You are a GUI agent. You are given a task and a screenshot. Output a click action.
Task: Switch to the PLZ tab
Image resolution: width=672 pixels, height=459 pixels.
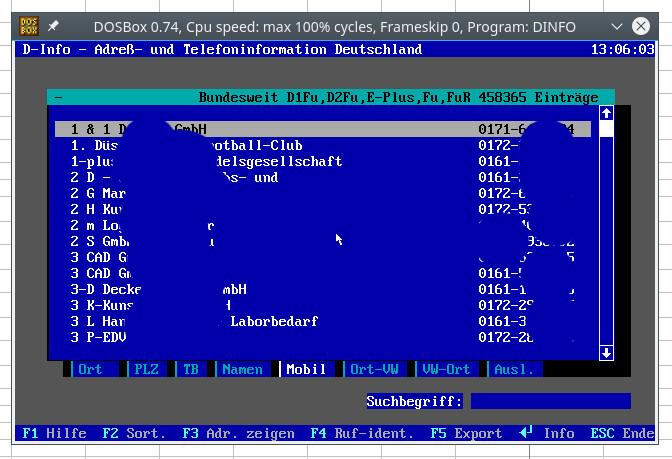[147, 369]
